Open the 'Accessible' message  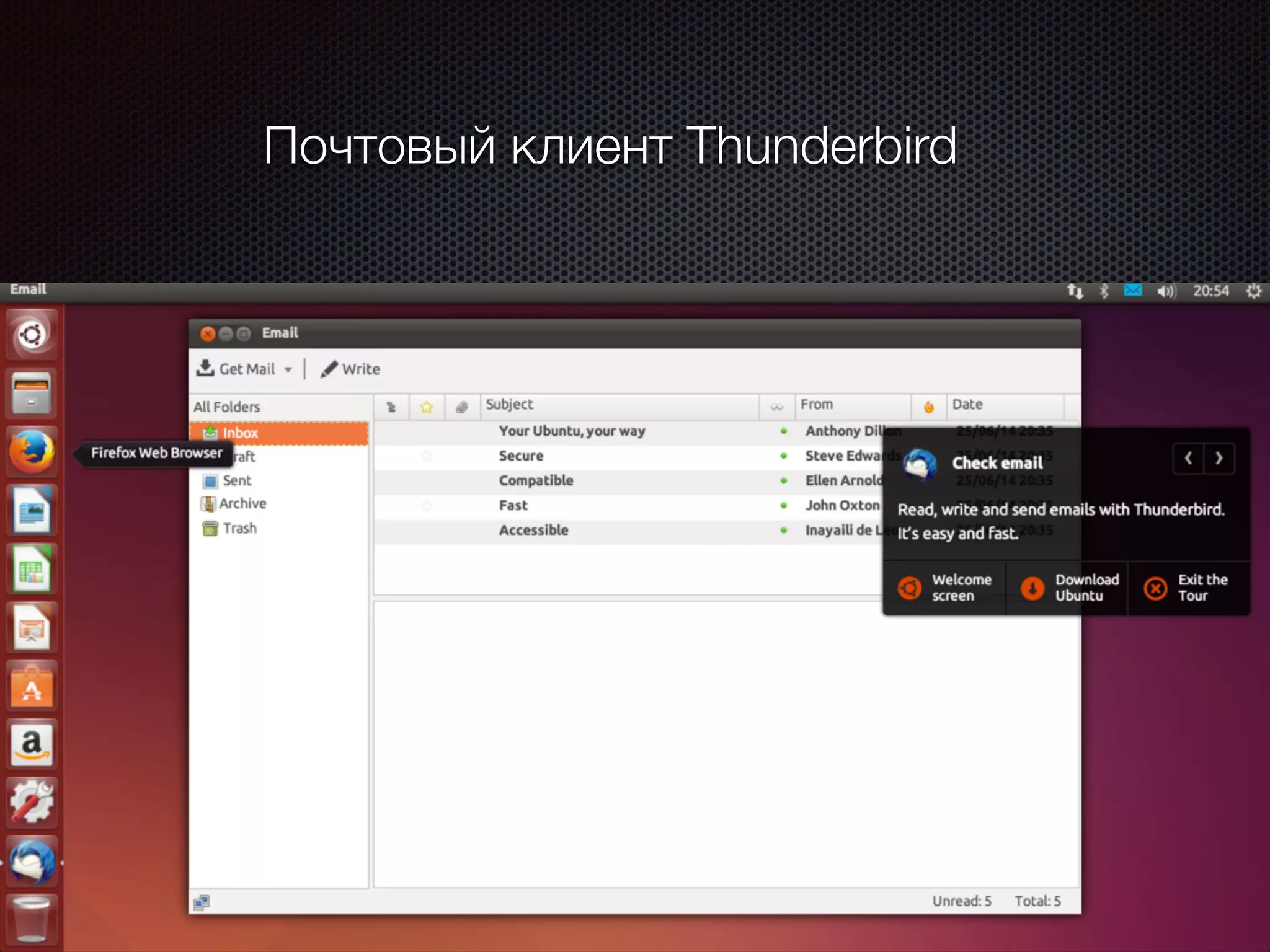coord(533,531)
